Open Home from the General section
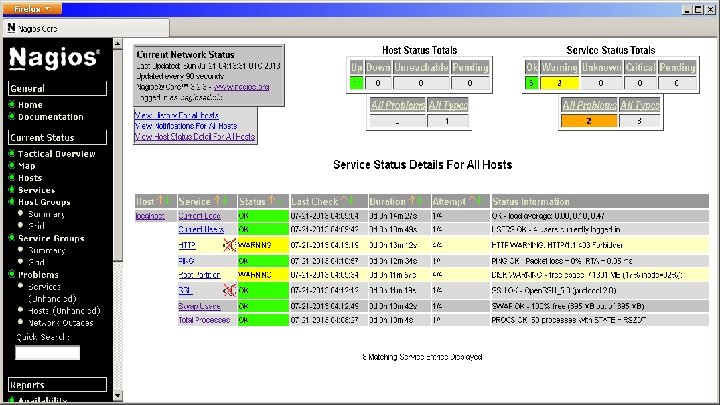Screen dimensions: 720x405 click(x=30, y=105)
